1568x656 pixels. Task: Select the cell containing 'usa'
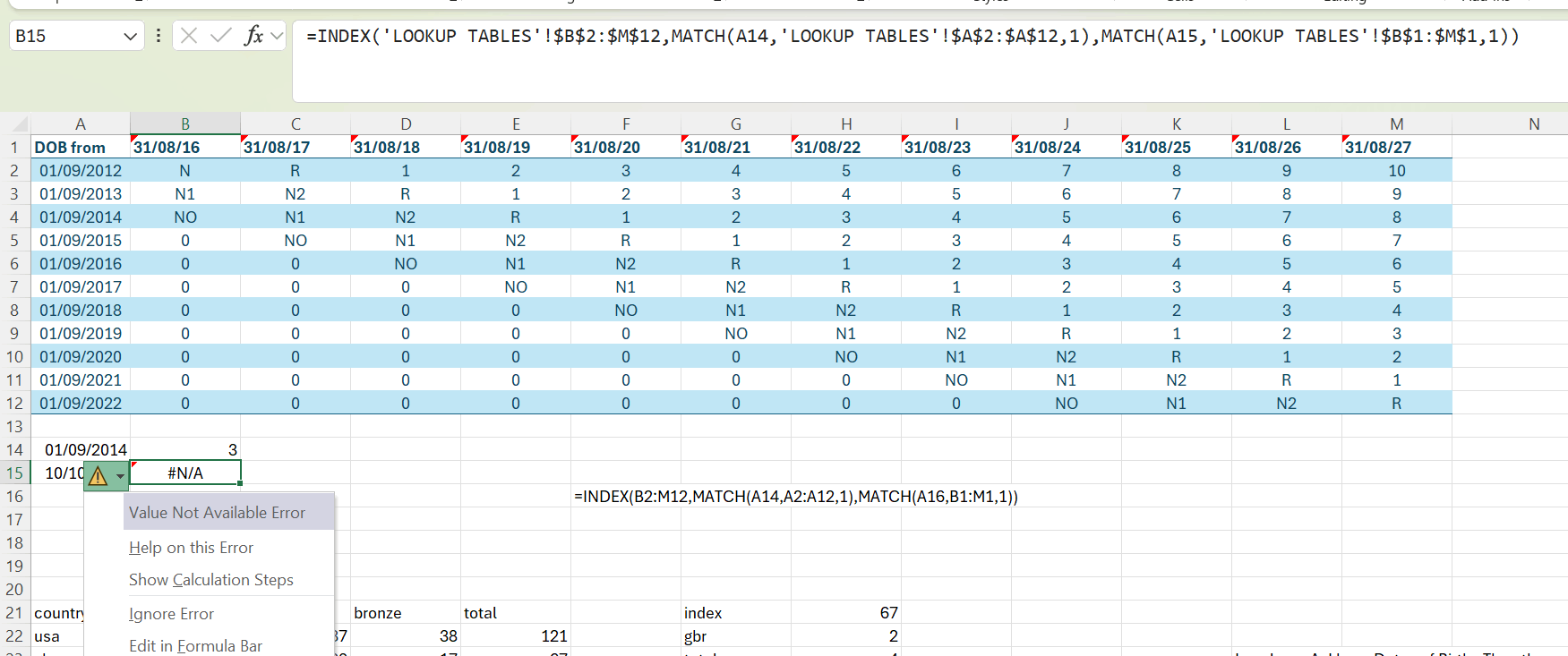(58, 635)
